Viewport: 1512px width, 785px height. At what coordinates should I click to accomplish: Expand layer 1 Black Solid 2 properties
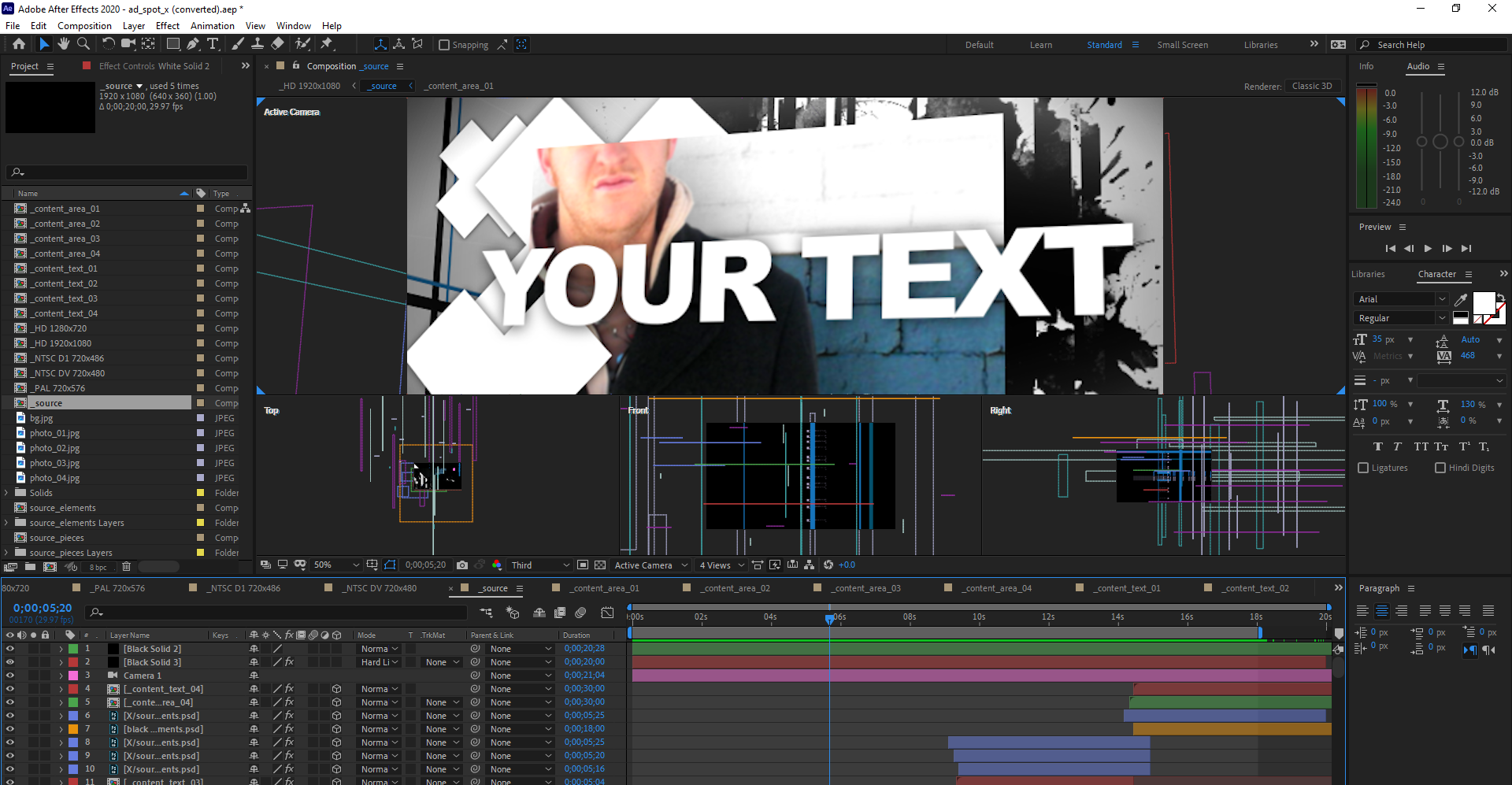point(61,649)
